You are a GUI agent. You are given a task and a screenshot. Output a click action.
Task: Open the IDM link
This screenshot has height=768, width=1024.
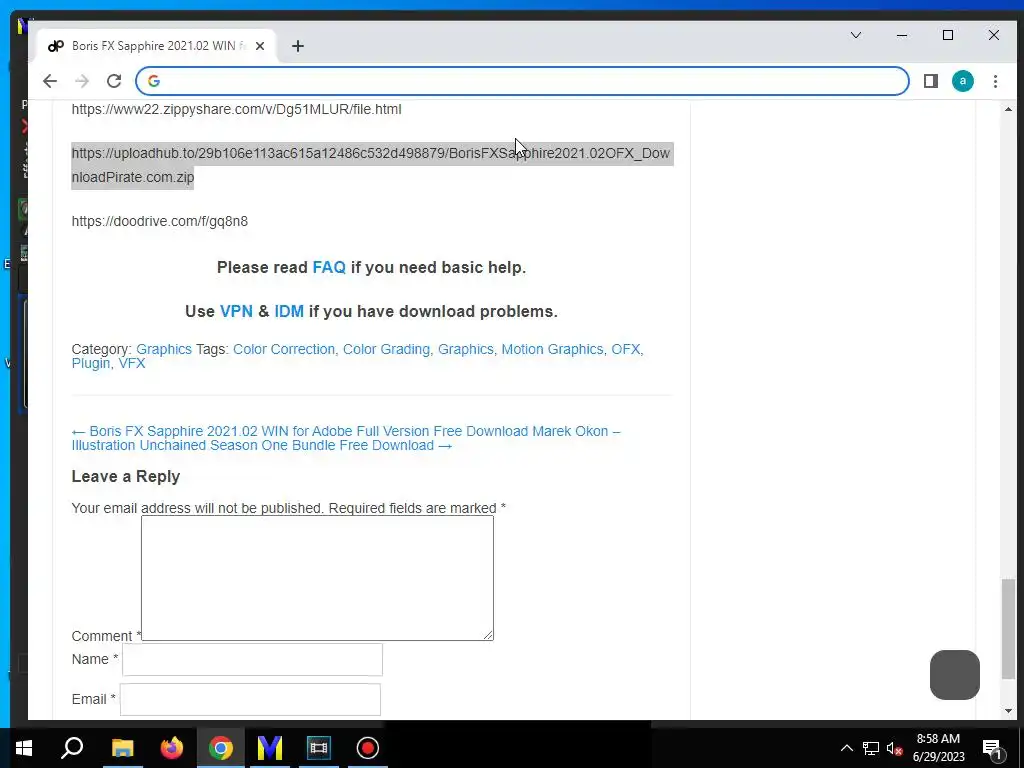pos(289,312)
